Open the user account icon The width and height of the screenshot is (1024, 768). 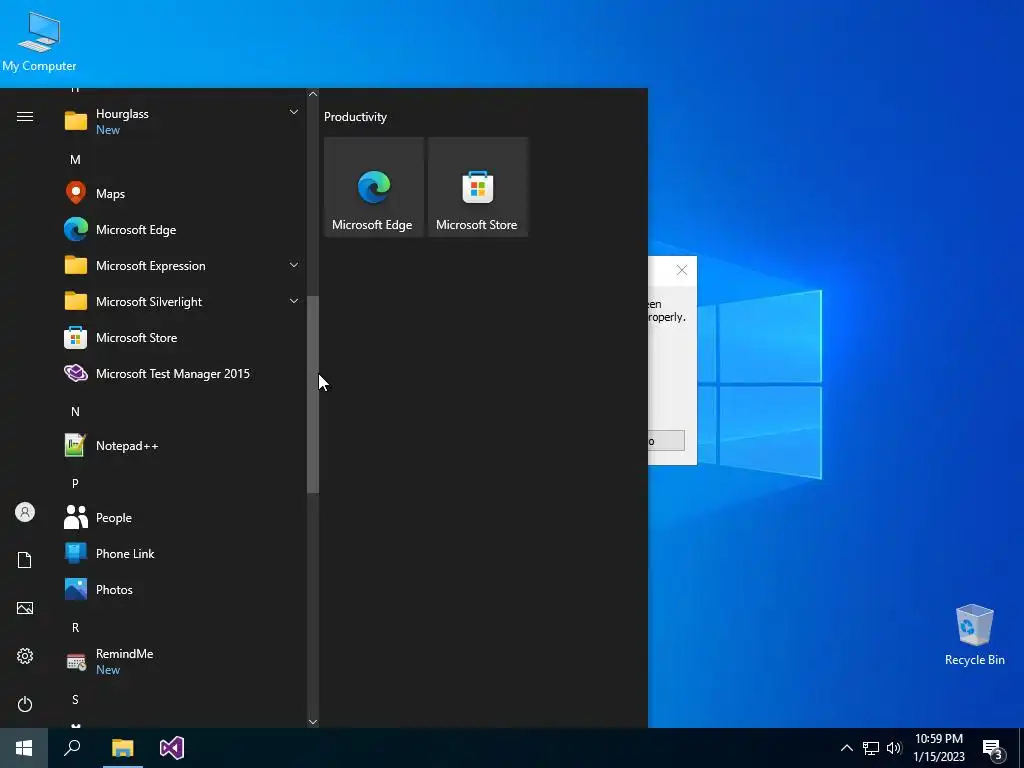coord(25,512)
